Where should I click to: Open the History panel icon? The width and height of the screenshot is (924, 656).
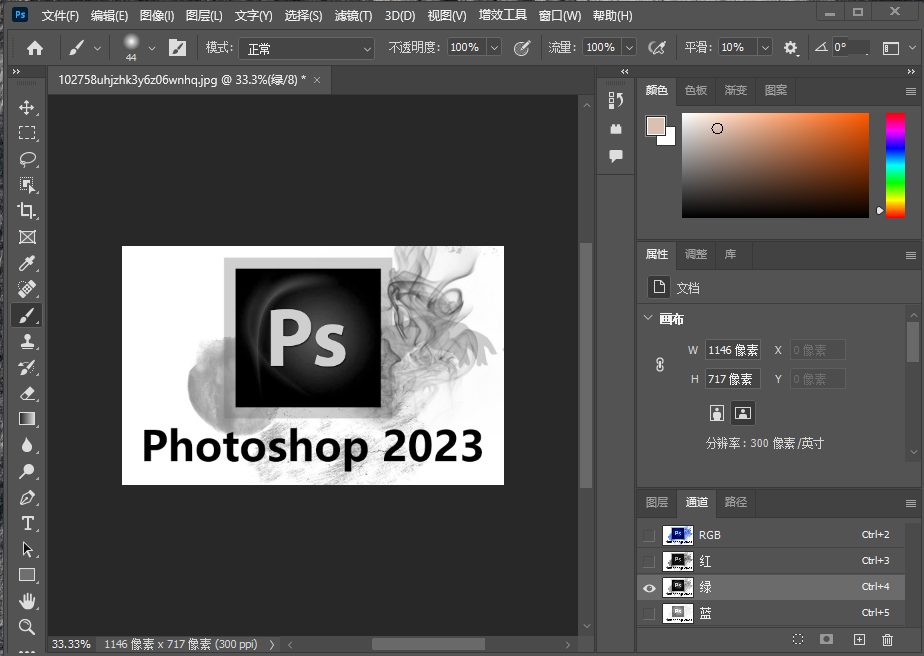pos(616,101)
